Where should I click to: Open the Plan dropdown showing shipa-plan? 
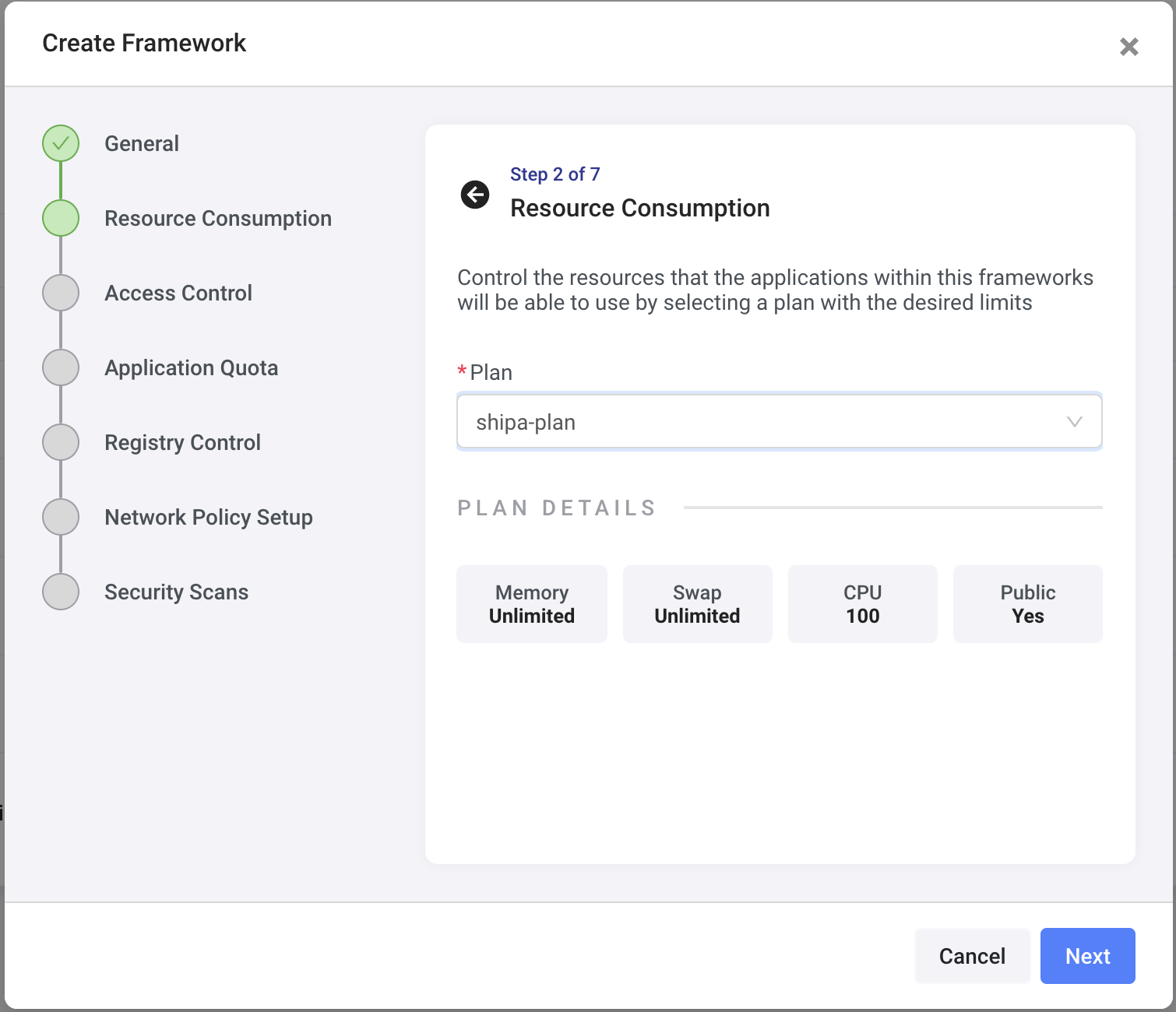tap(763, 422)
